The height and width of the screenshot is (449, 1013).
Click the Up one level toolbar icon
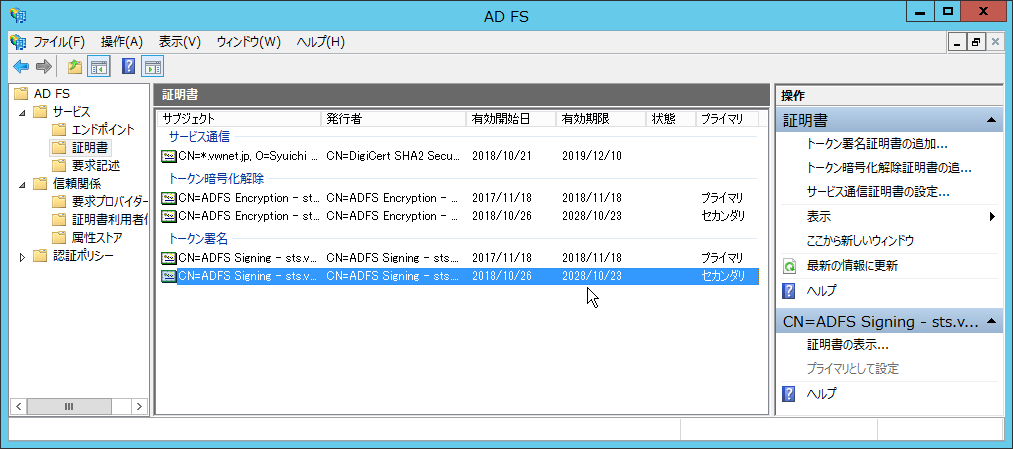click(x=75, y=67)
